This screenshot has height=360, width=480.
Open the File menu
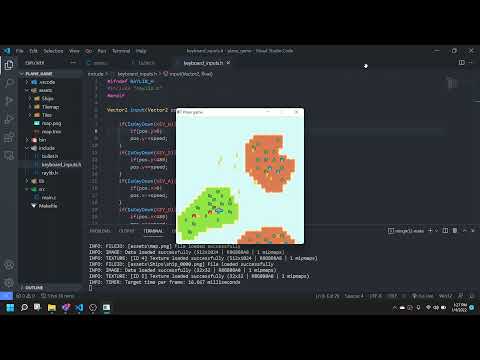coord(20,51)
